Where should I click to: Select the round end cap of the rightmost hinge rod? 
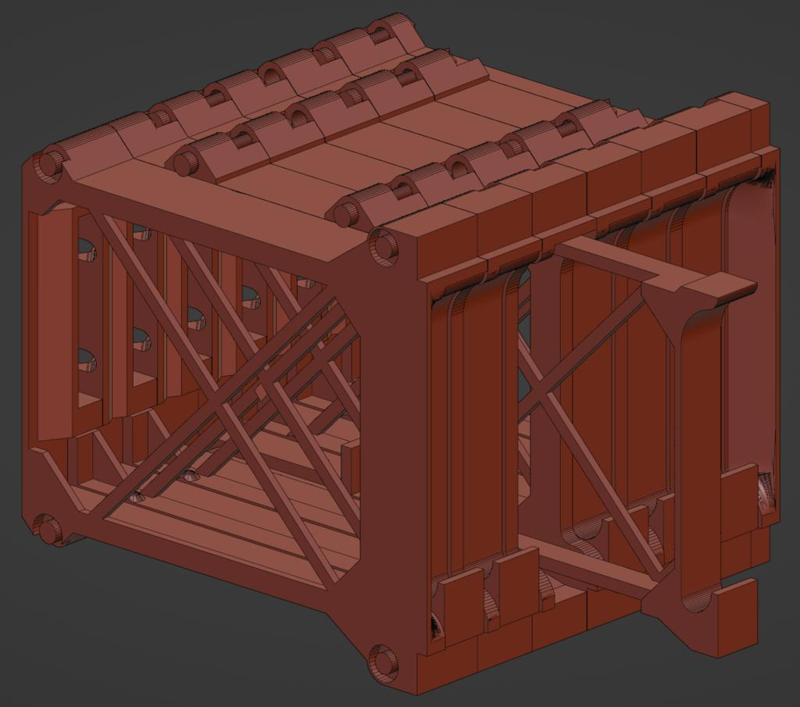[348, 212]
